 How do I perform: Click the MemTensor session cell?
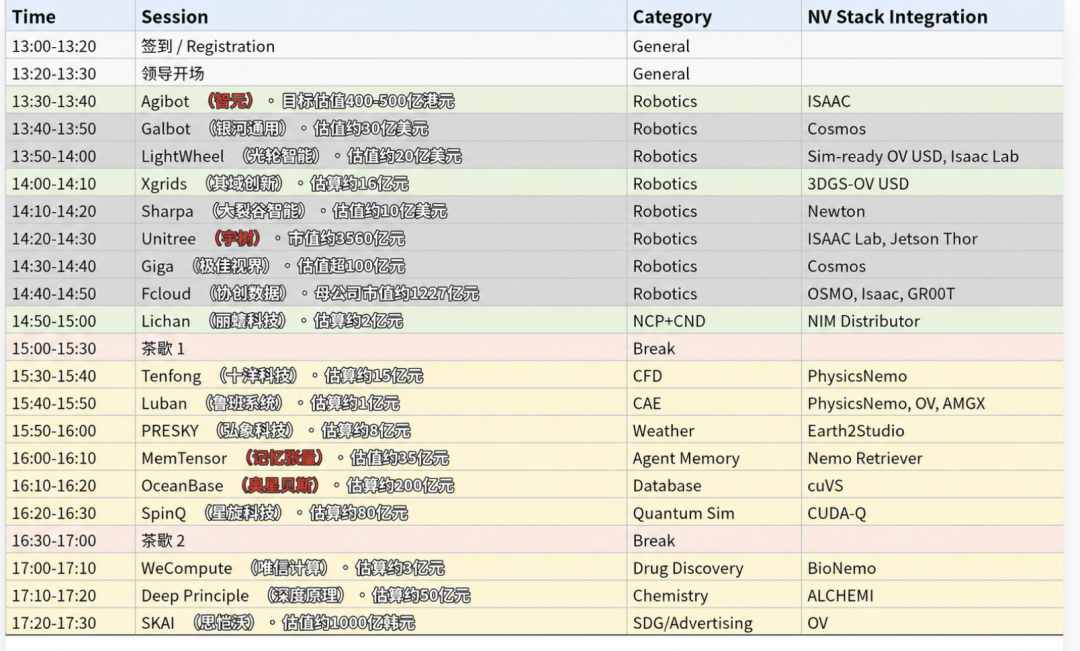pos(381,457)
